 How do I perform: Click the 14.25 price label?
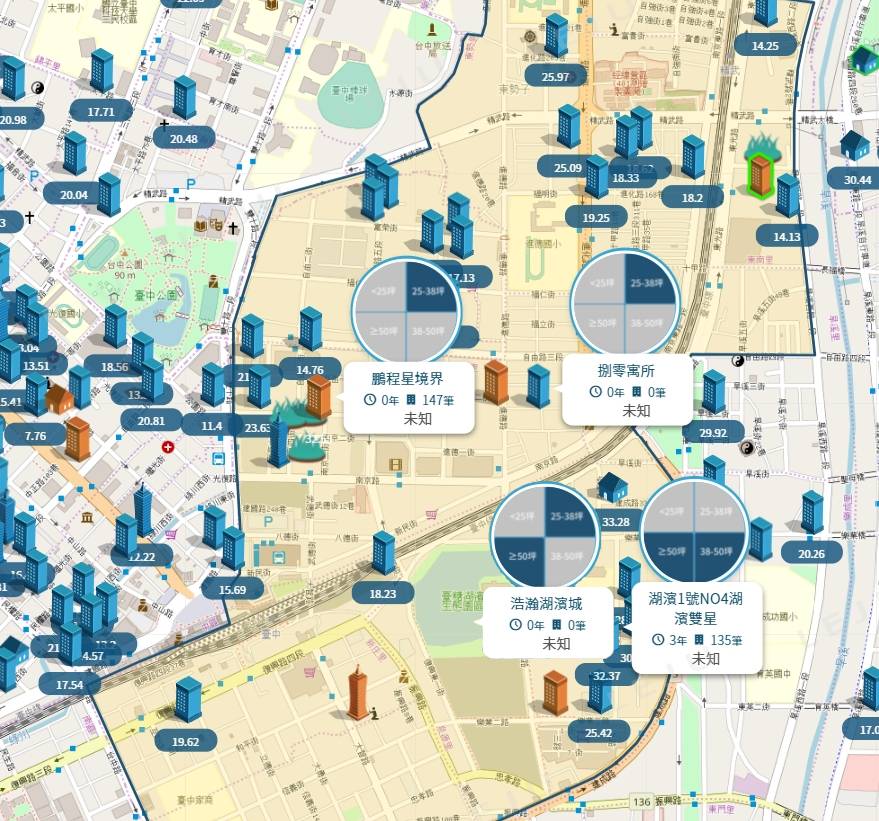pos(765,45)
